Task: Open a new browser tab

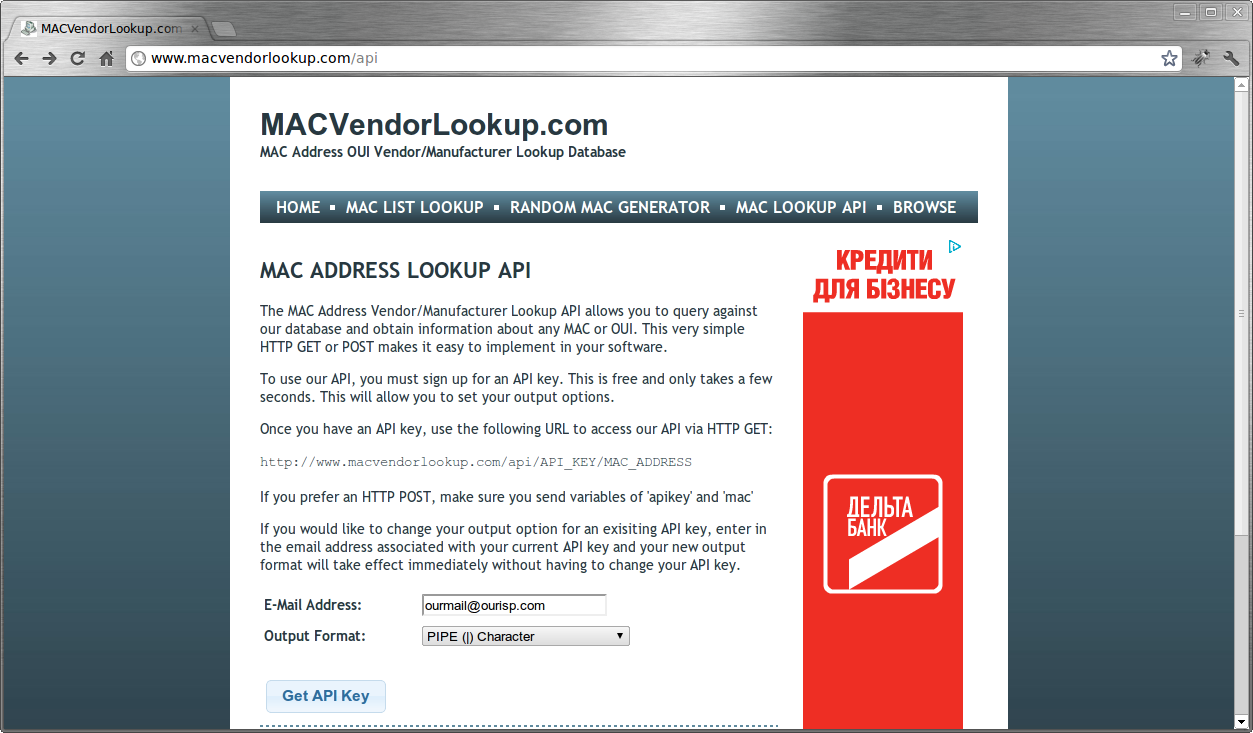Action: [224, 28]
